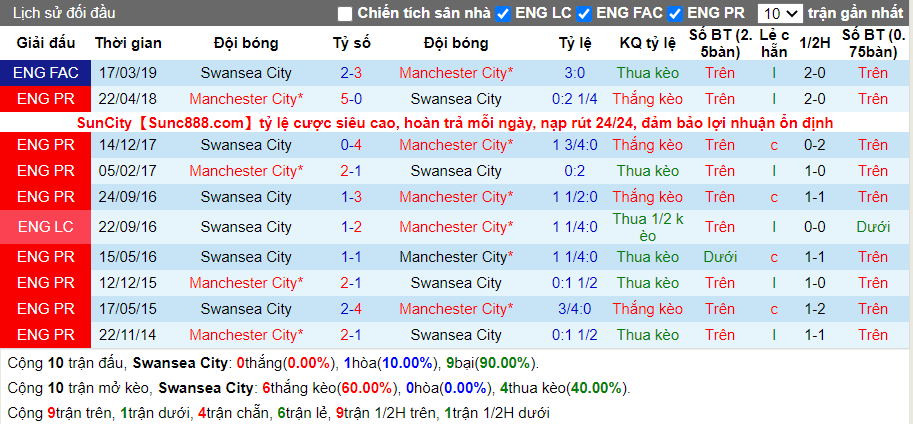Viewport: 913px width, 424px height.
Task: Open the 1-1 score from 15/05/16
Action: click(352, 257)
